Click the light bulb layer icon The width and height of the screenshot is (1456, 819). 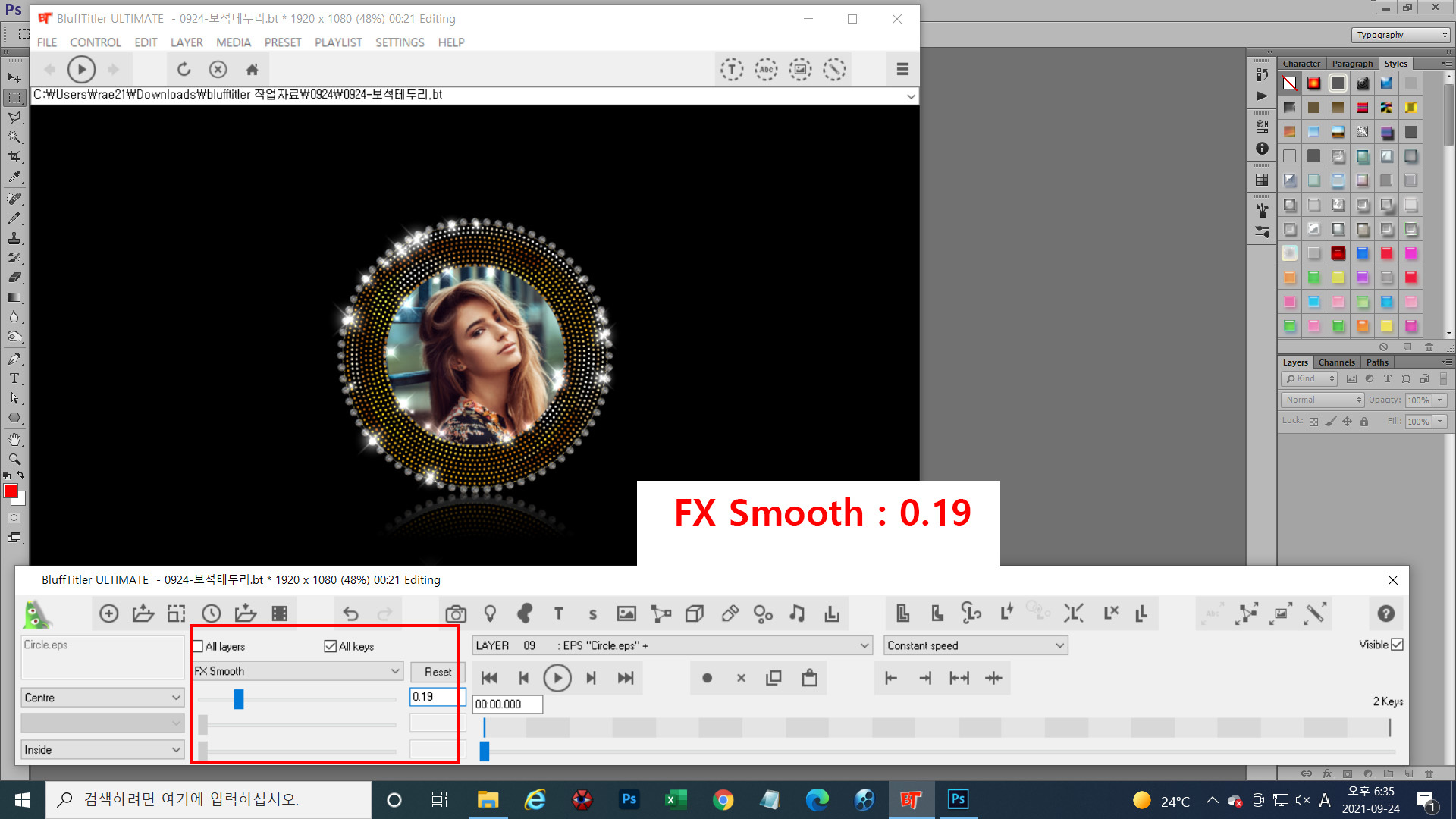coord(490,613)
